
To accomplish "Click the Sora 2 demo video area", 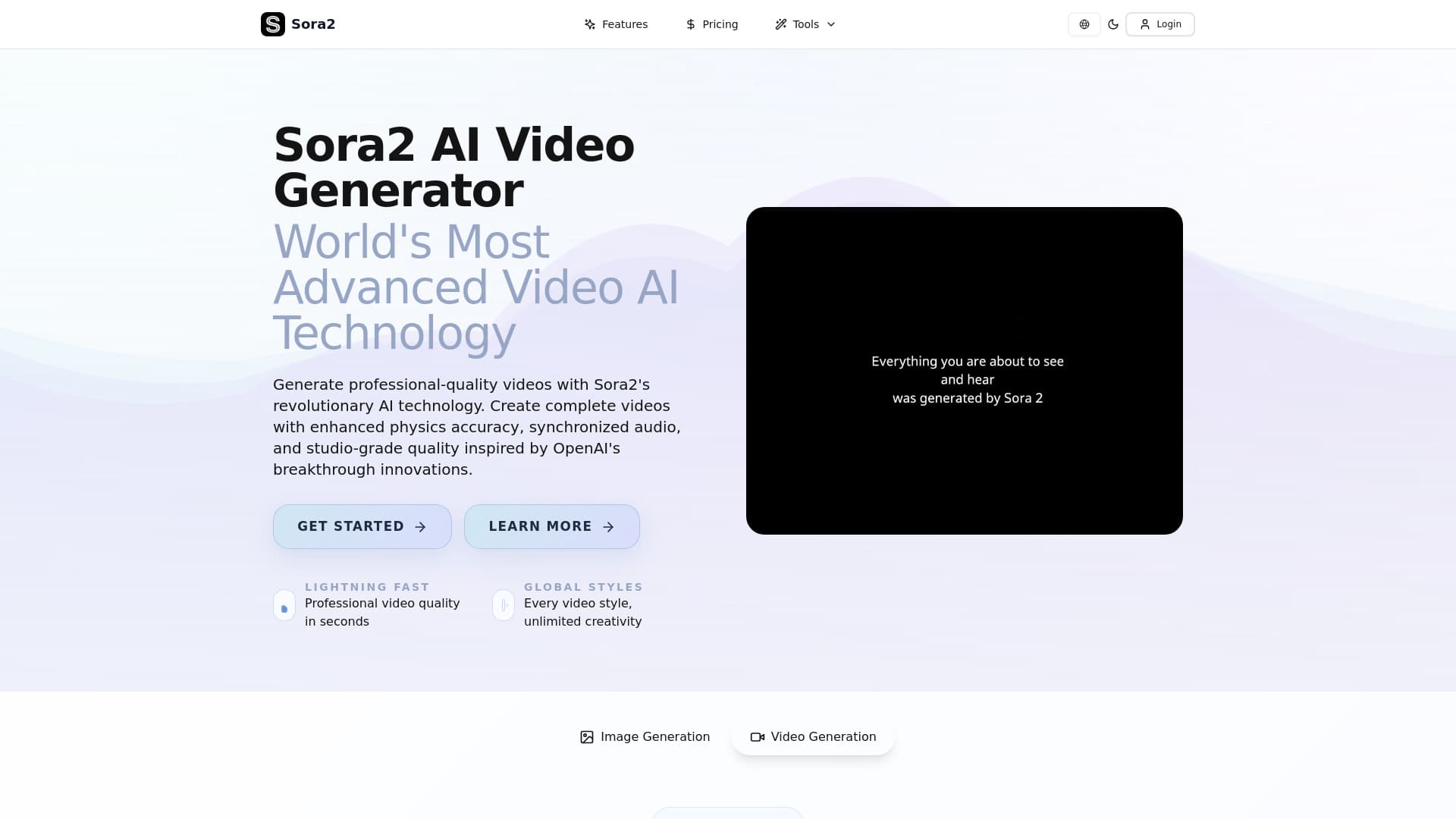I will (965, 372).
